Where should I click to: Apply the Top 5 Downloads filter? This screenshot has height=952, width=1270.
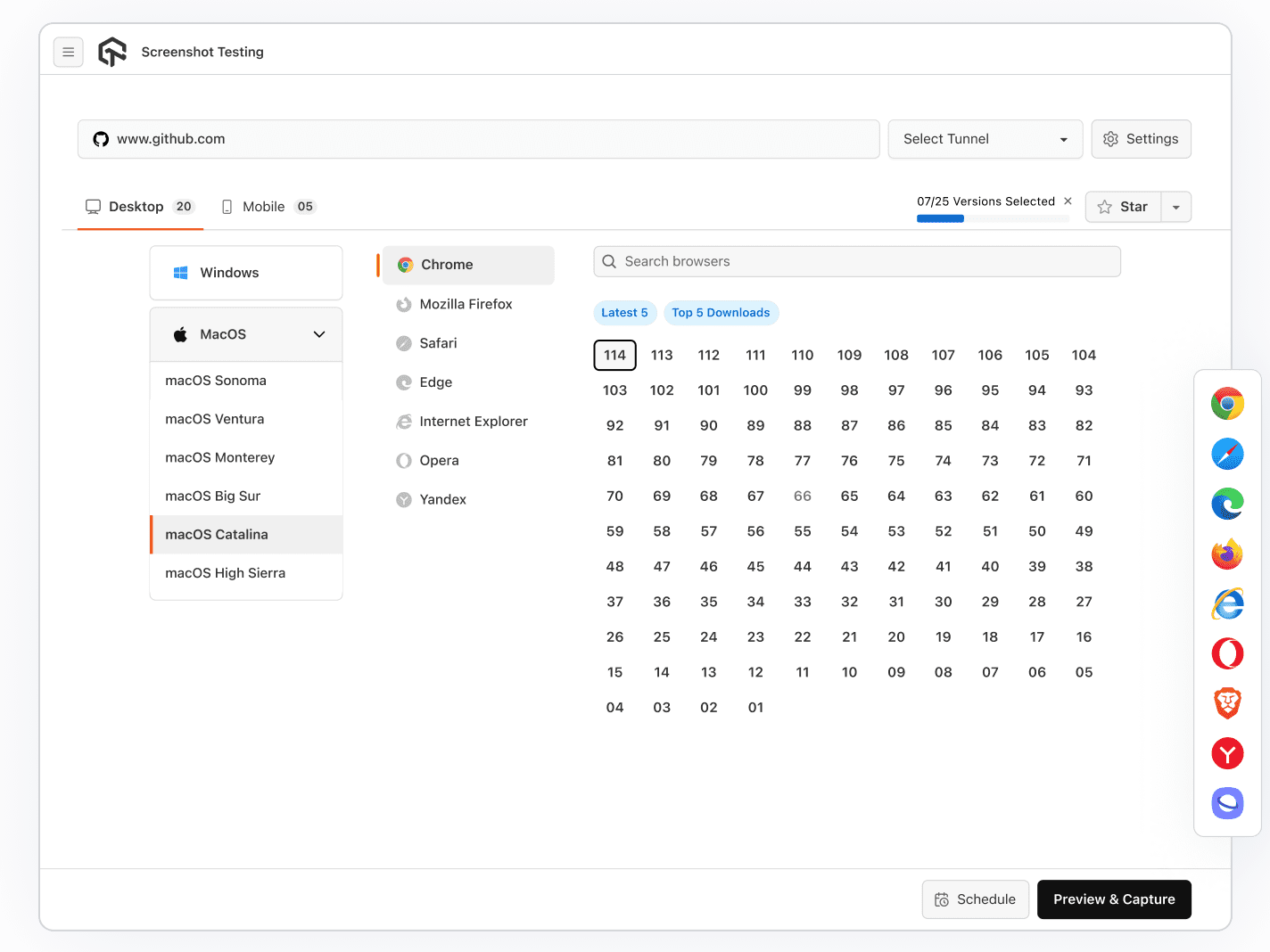(721, 313)
